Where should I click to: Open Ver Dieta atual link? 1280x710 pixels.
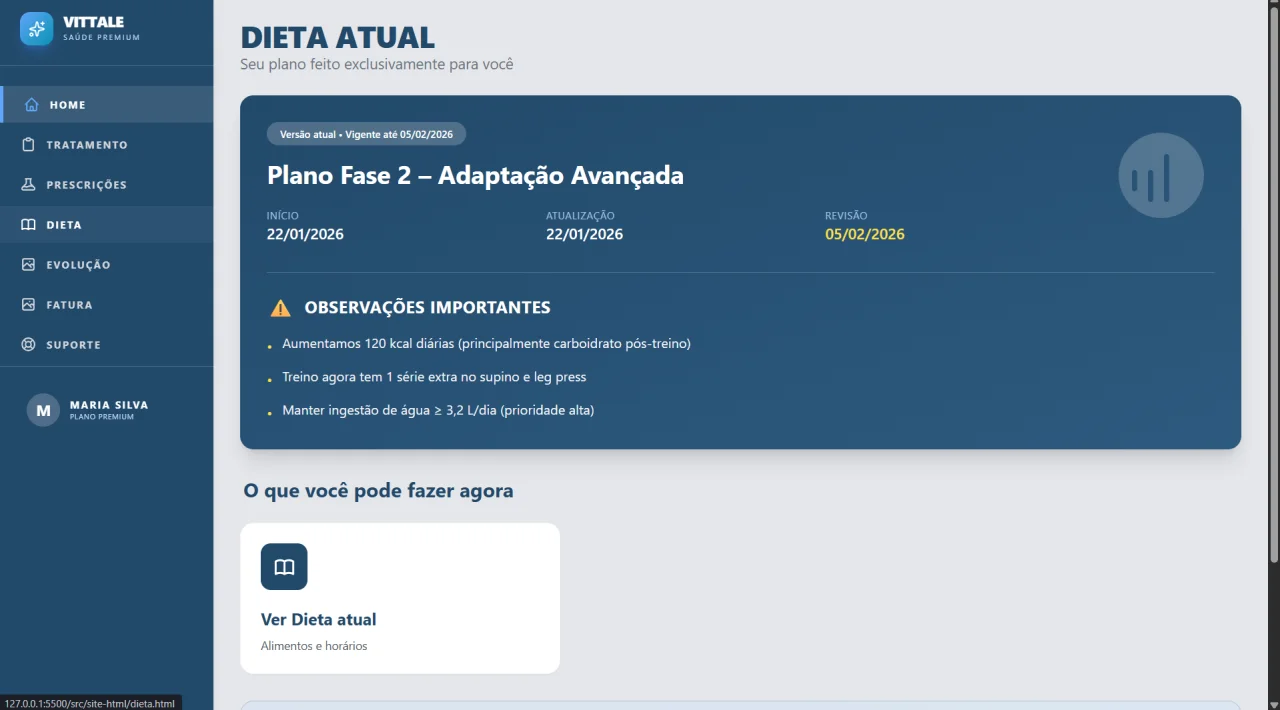(x=400, y=598)
